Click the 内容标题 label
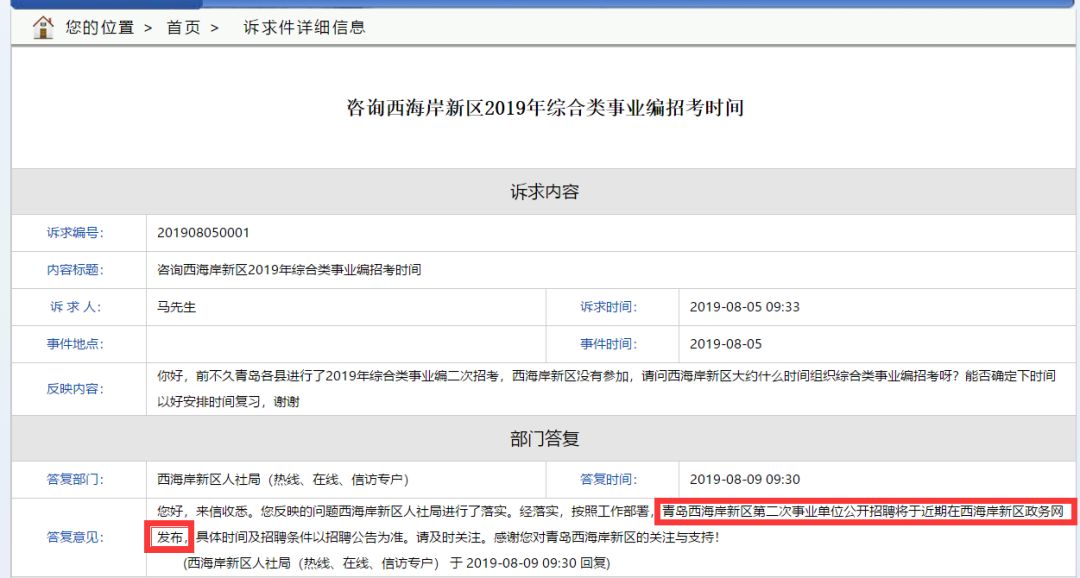Screen dimensions: 1080x578 (x=75, y=270)
